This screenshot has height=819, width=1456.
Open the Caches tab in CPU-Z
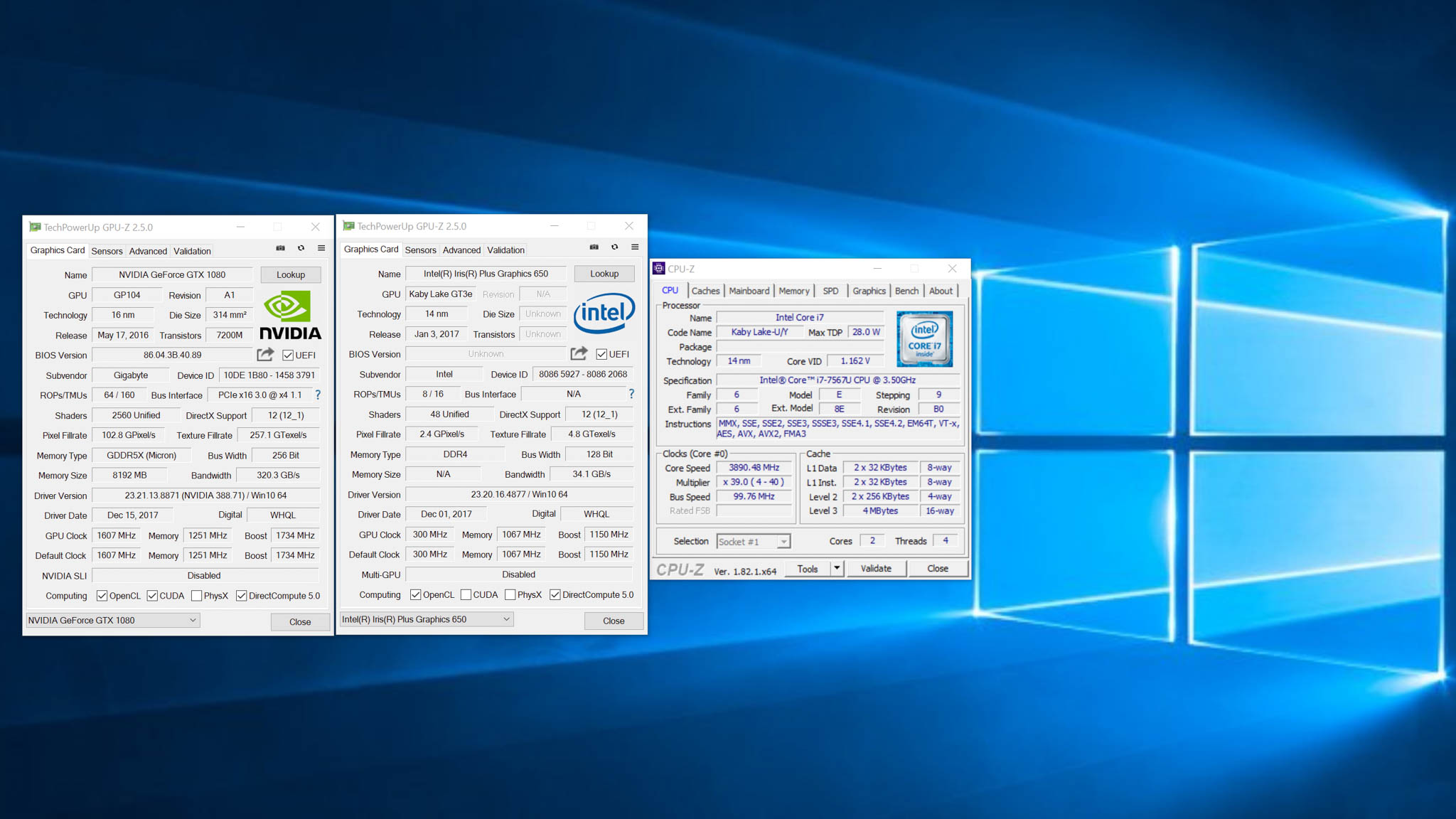(705, 291)
